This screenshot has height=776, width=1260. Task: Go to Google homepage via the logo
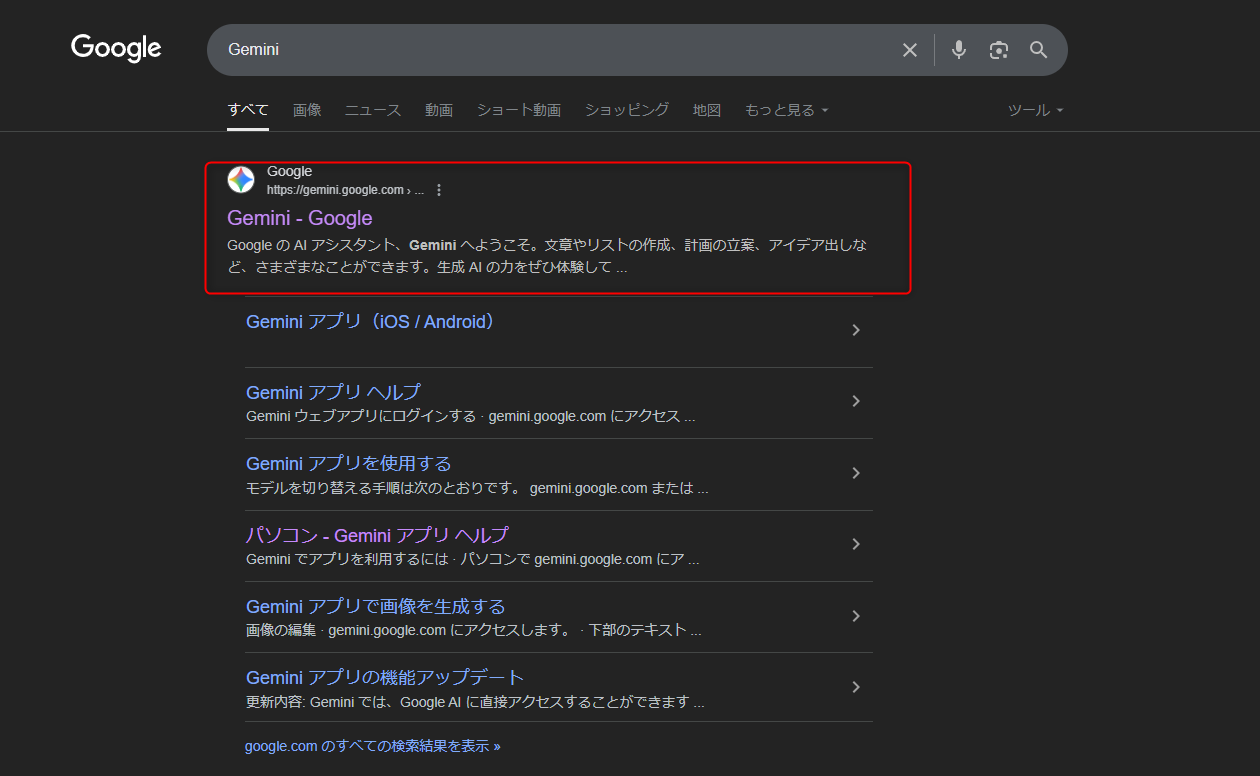pos(115,47)
